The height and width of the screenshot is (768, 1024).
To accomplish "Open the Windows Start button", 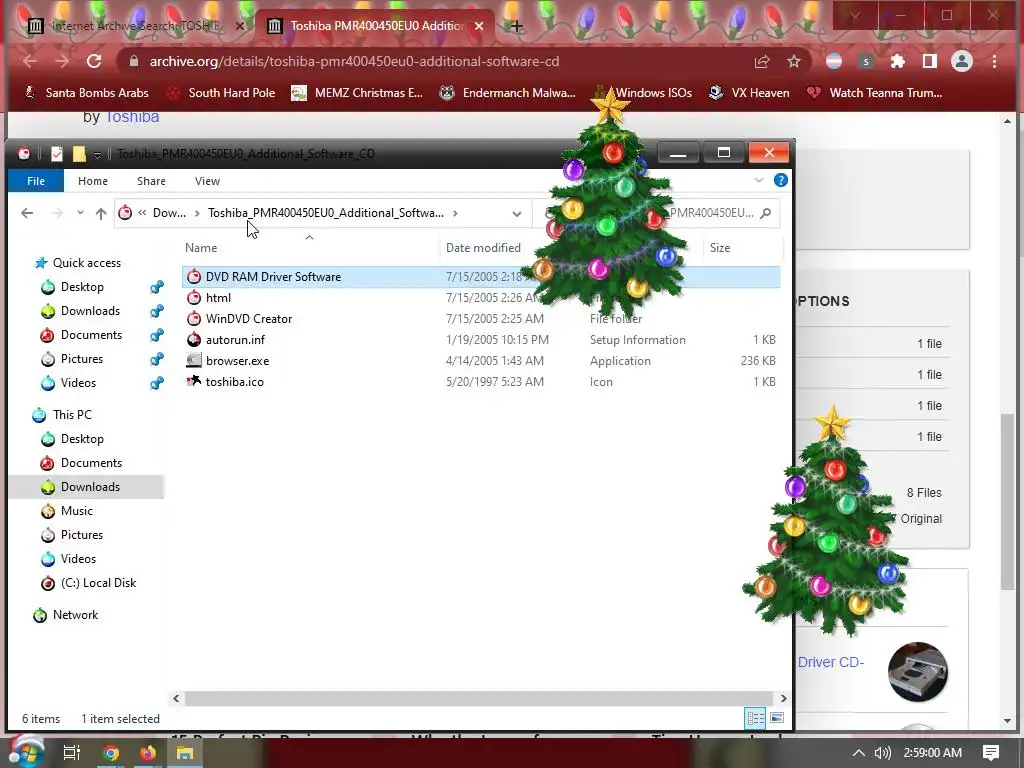I will (x=25, y=752).
